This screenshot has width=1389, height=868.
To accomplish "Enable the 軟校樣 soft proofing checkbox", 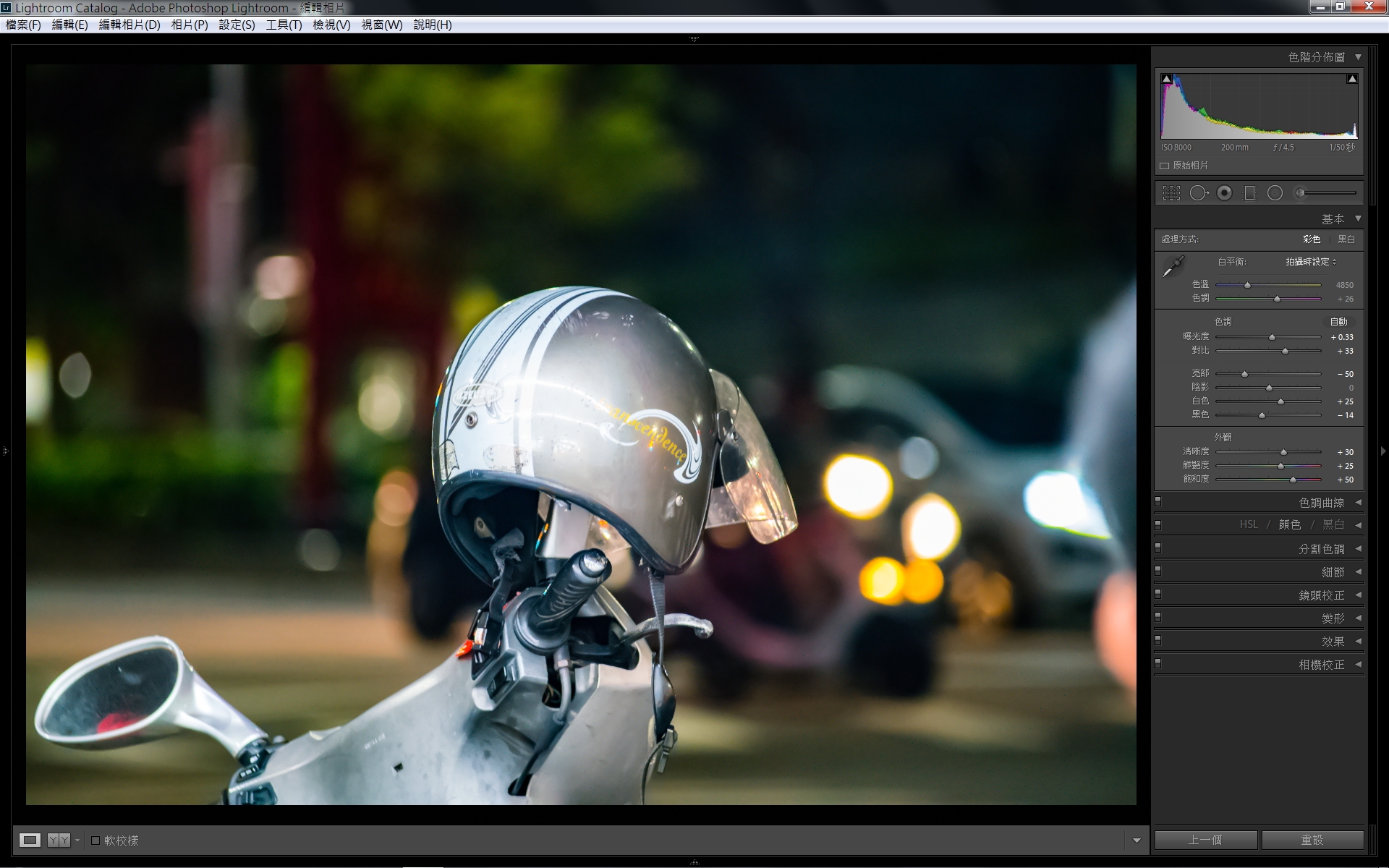I will pyautogui.click(x=95, y=840).
